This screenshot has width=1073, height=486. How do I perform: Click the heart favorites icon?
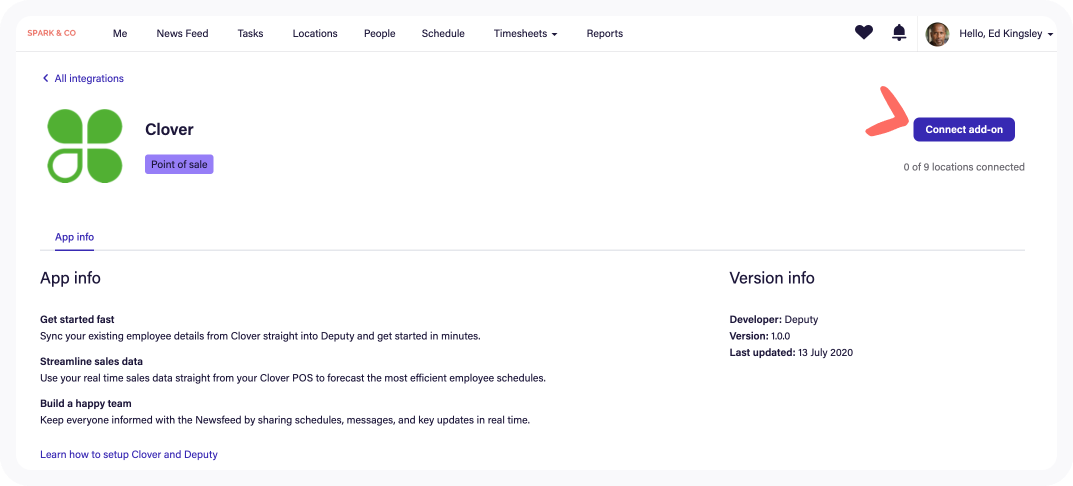864,33
